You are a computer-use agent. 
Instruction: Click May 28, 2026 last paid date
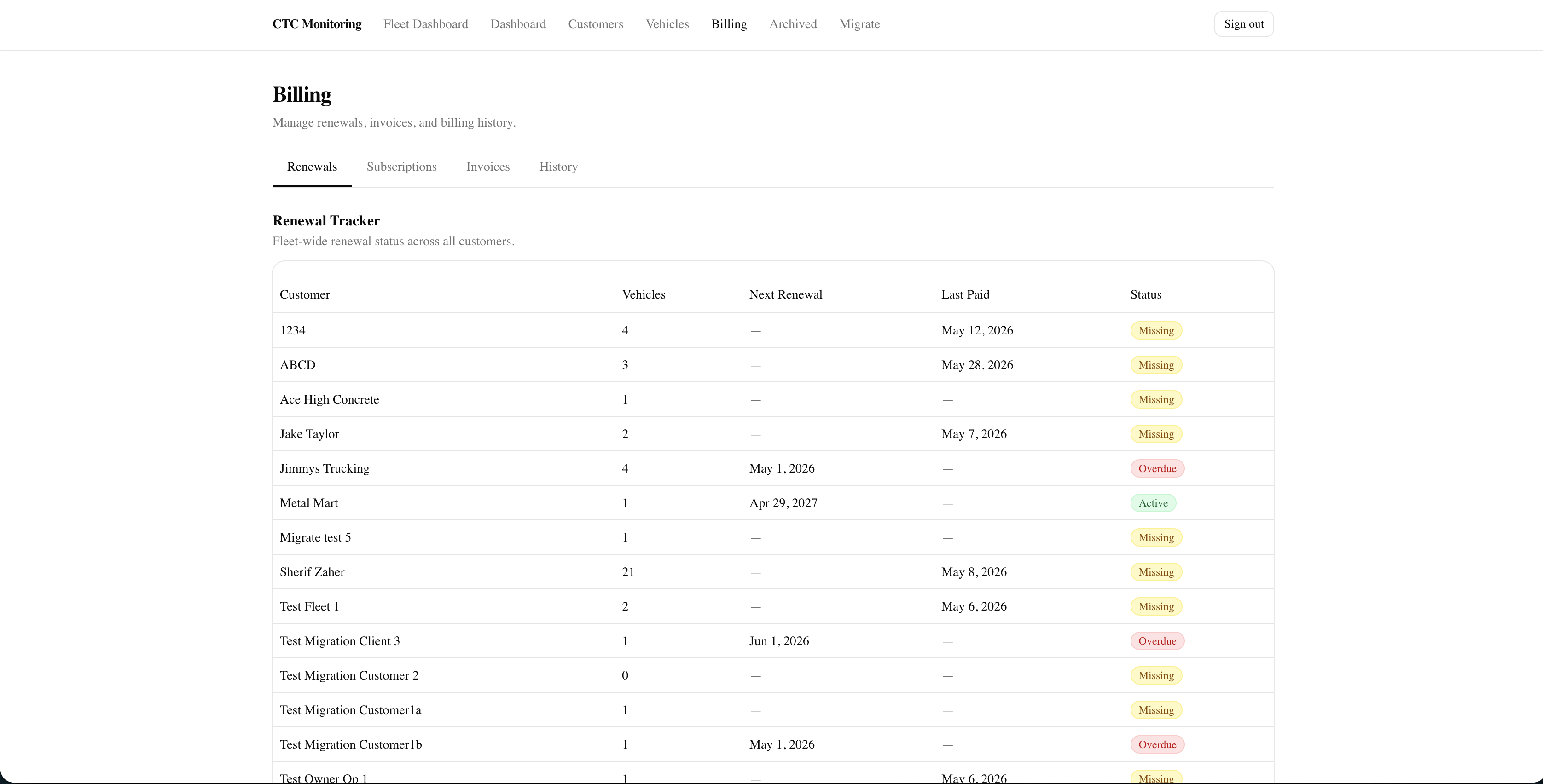point(977,364)
